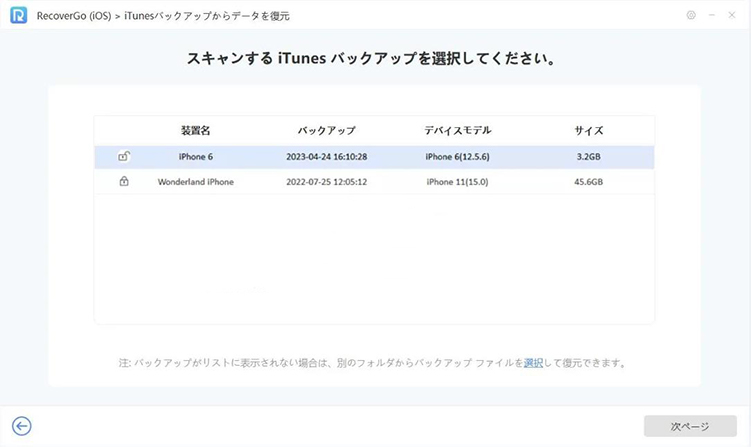Go back using the circled arrow icon
The image size is (751, 447).
tap(22, 426)
